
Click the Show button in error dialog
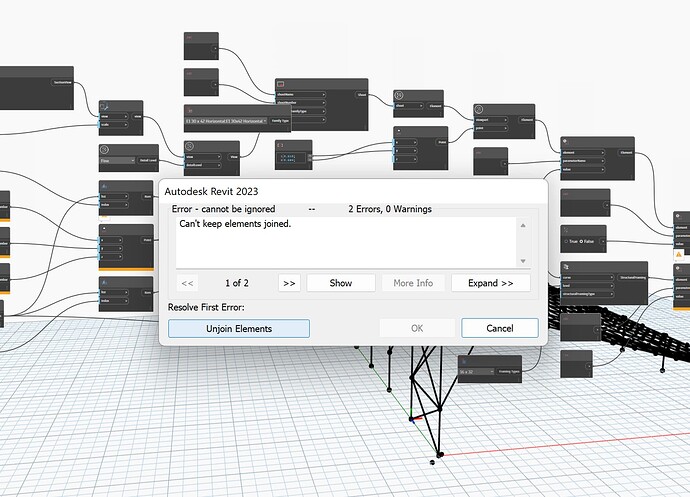click(341, 283)
